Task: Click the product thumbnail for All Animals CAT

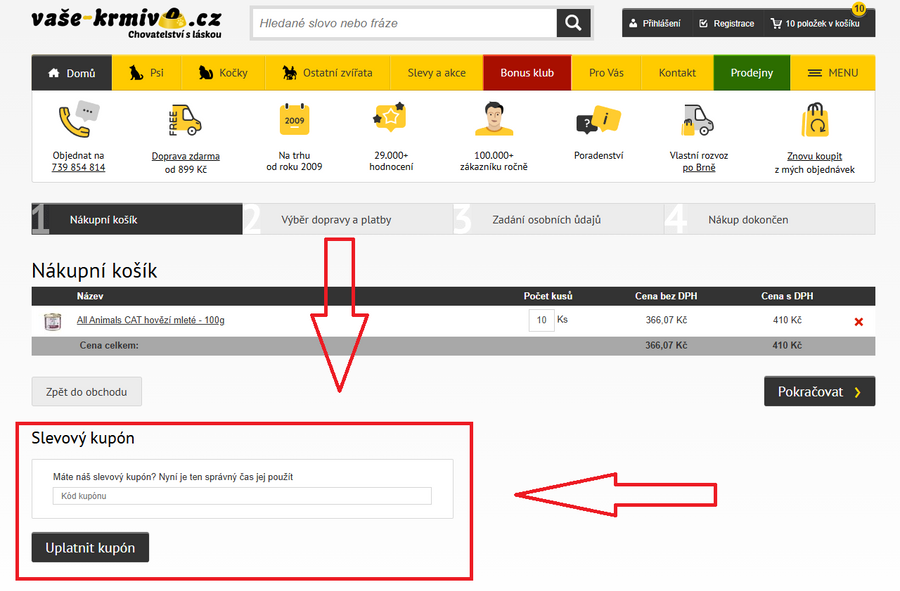Action: coord(52,321)
